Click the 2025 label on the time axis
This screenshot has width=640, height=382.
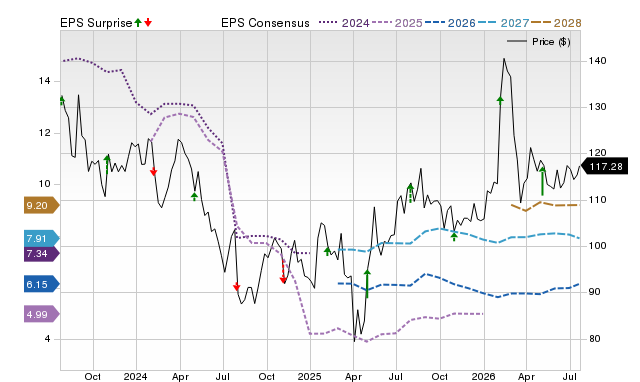click(x=310, y=376)
